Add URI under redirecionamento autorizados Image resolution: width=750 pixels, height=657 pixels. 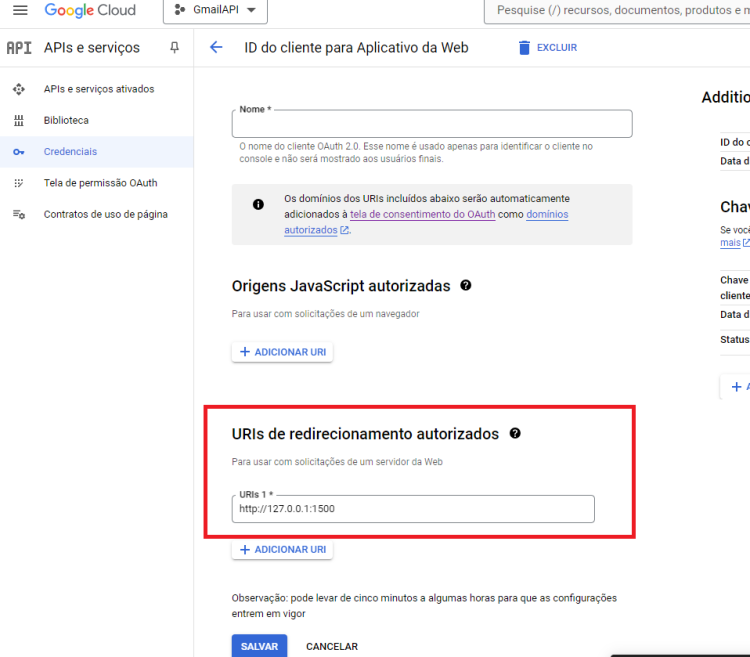(282, 549)
